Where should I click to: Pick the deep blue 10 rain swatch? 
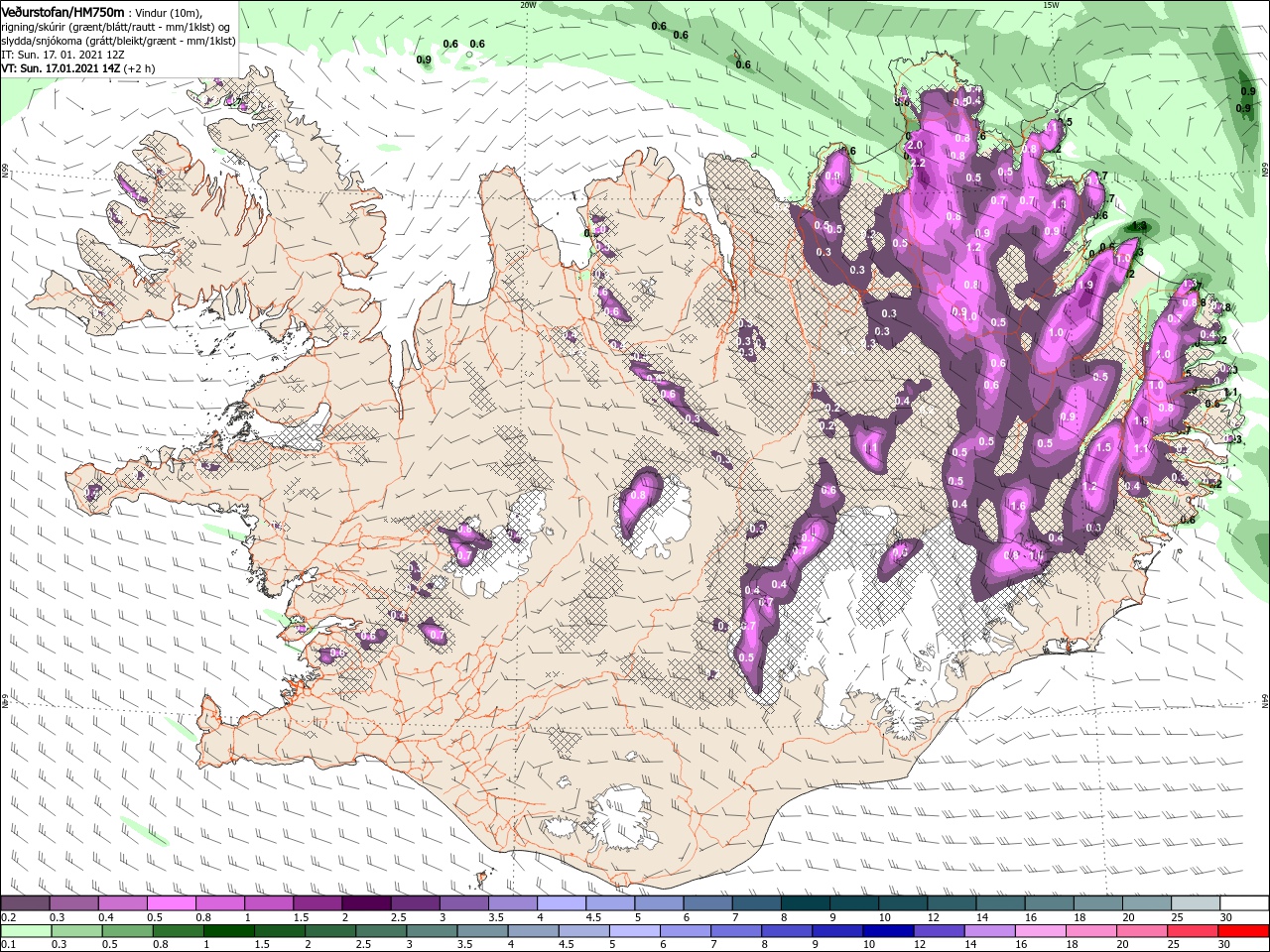pyautogui.click(x=889, y=931)
